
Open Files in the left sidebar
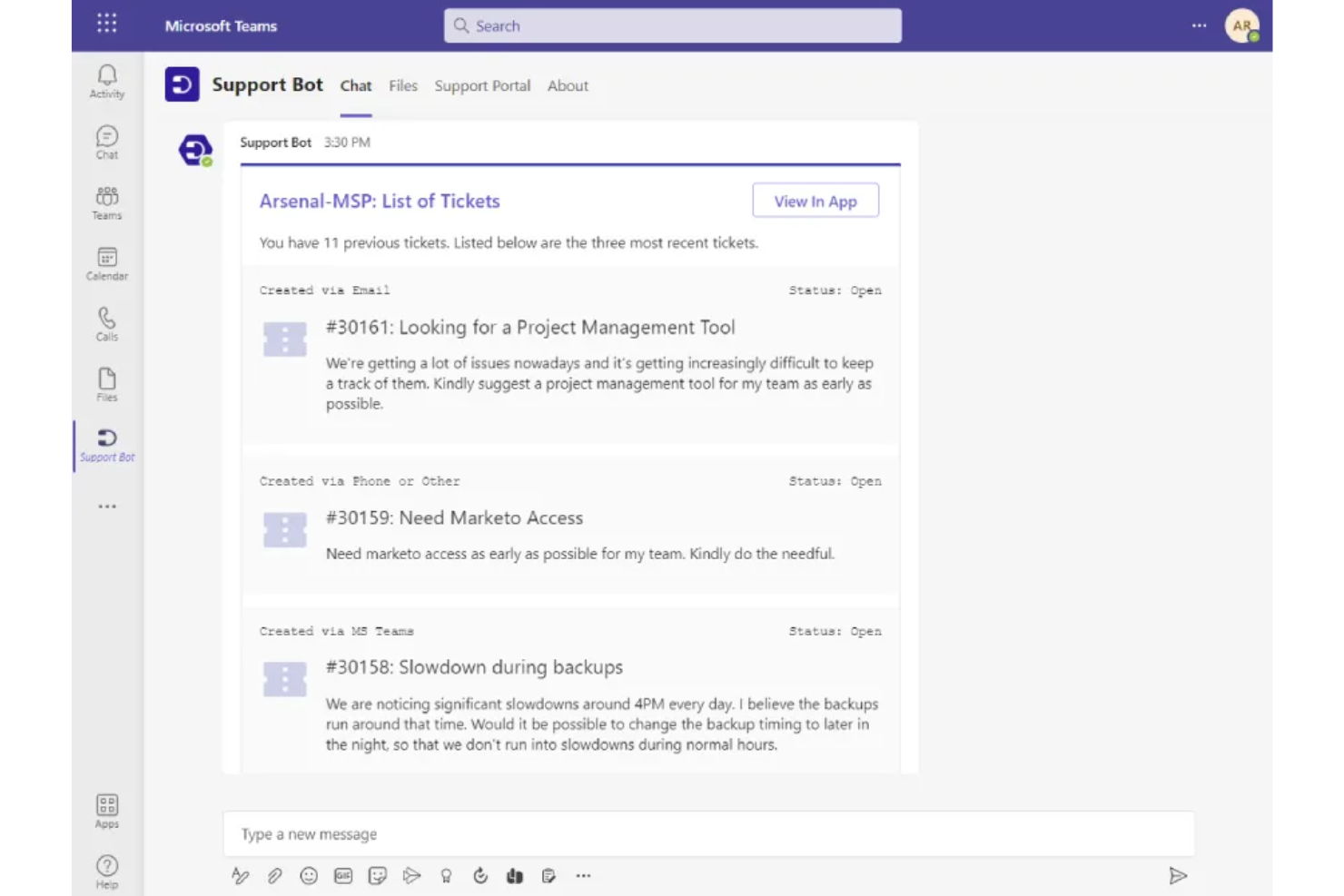click(106, 384)
